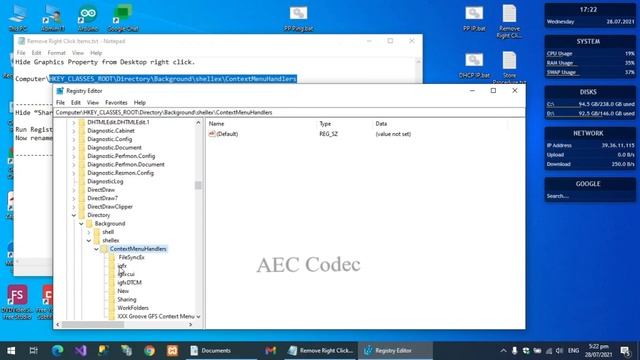Open Notepad Format menu
The height and width of the screenshot is (360, 640).
(x=56, y=53)
